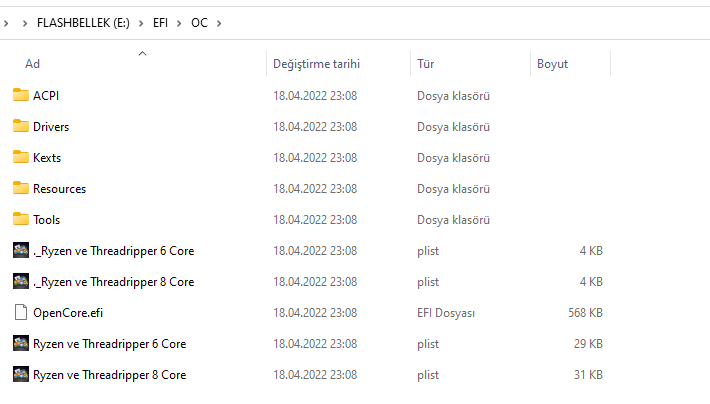Select the OpenCore.efi file icon
This screenshot has height=404, width=710.
(21, 312)
